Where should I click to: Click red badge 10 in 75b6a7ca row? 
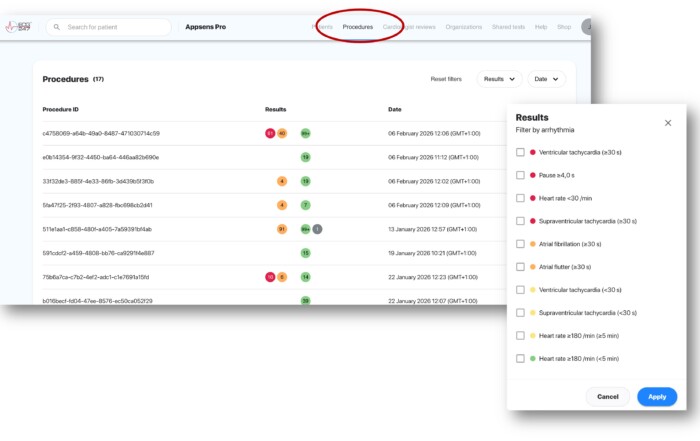click(x=270, y=277)
